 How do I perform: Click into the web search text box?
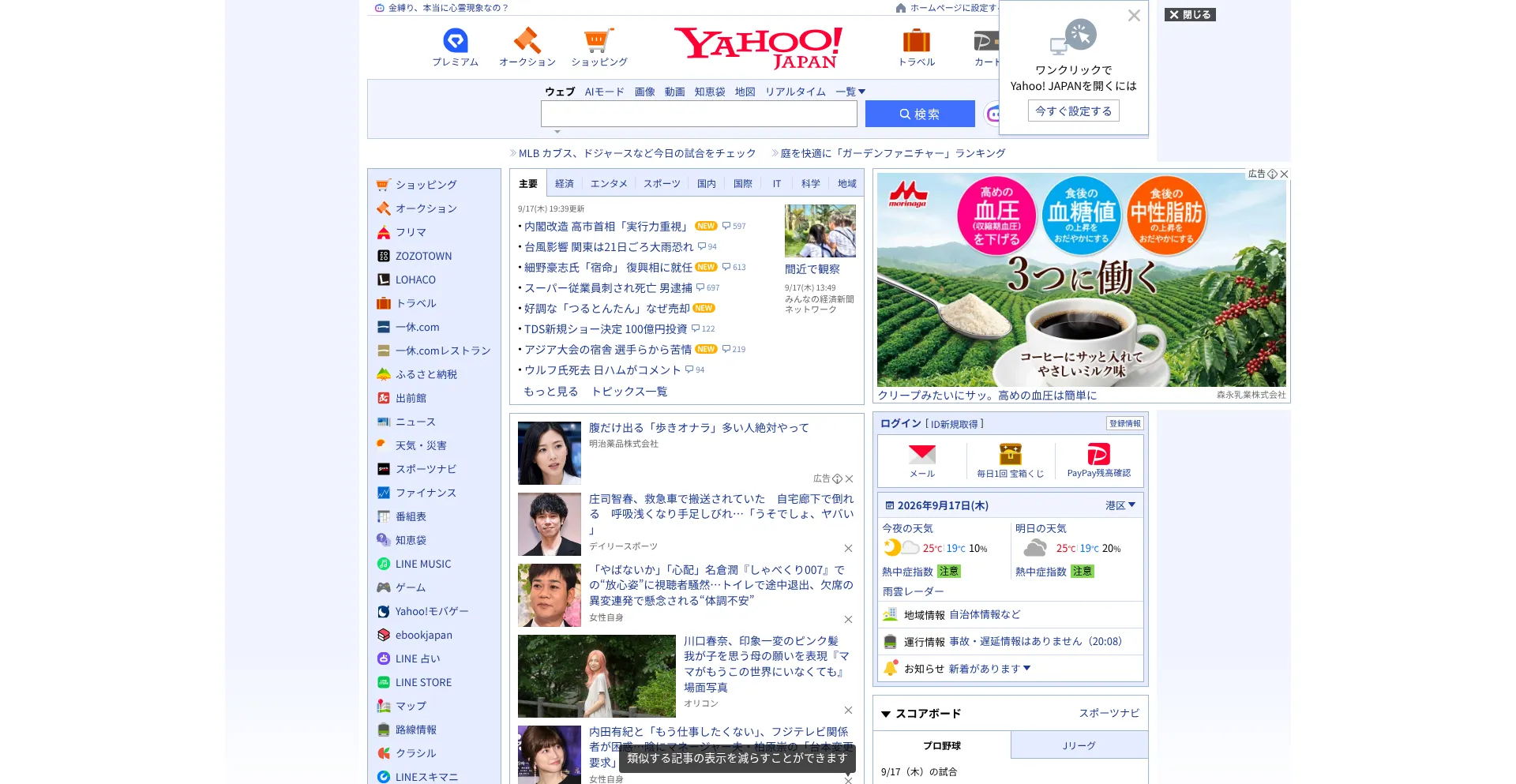699,114
